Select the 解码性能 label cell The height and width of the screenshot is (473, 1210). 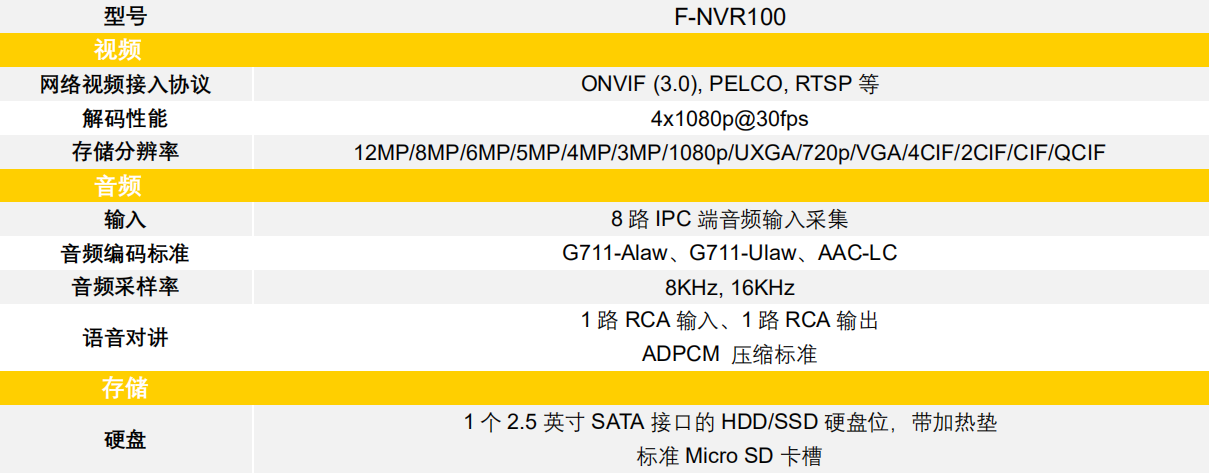[x=125, y=119]
